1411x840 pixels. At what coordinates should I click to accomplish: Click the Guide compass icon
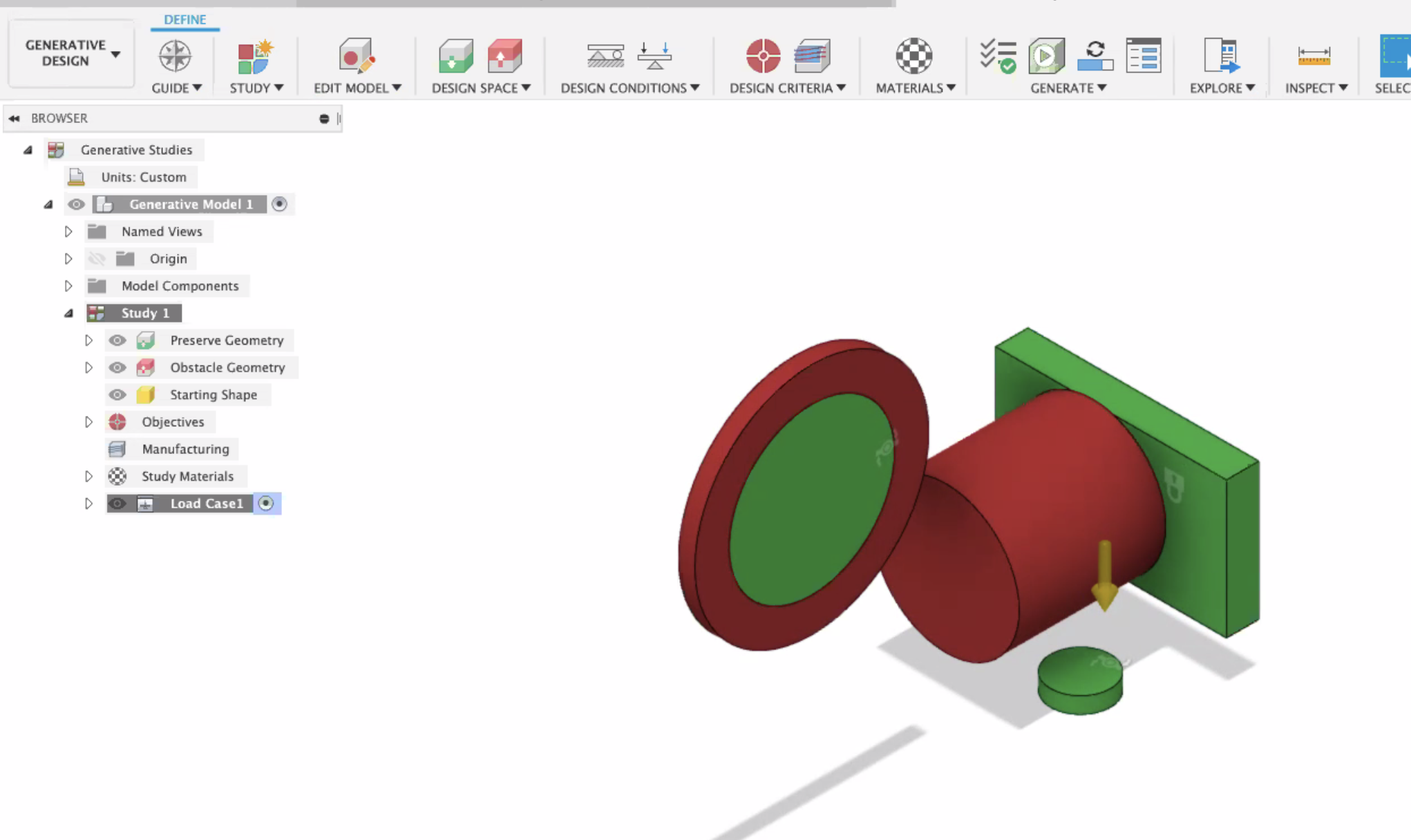175,57
